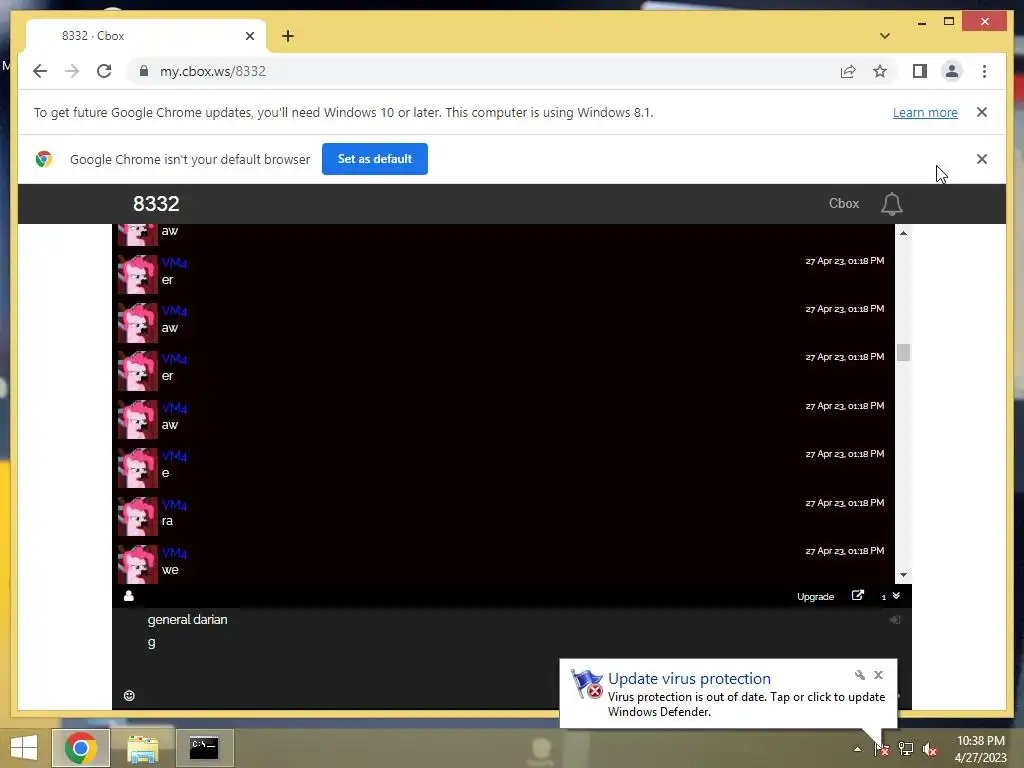This screenshot has width=1024, height=768.
Task: Click the Cbox link in header
Action: tap(844, 204)
